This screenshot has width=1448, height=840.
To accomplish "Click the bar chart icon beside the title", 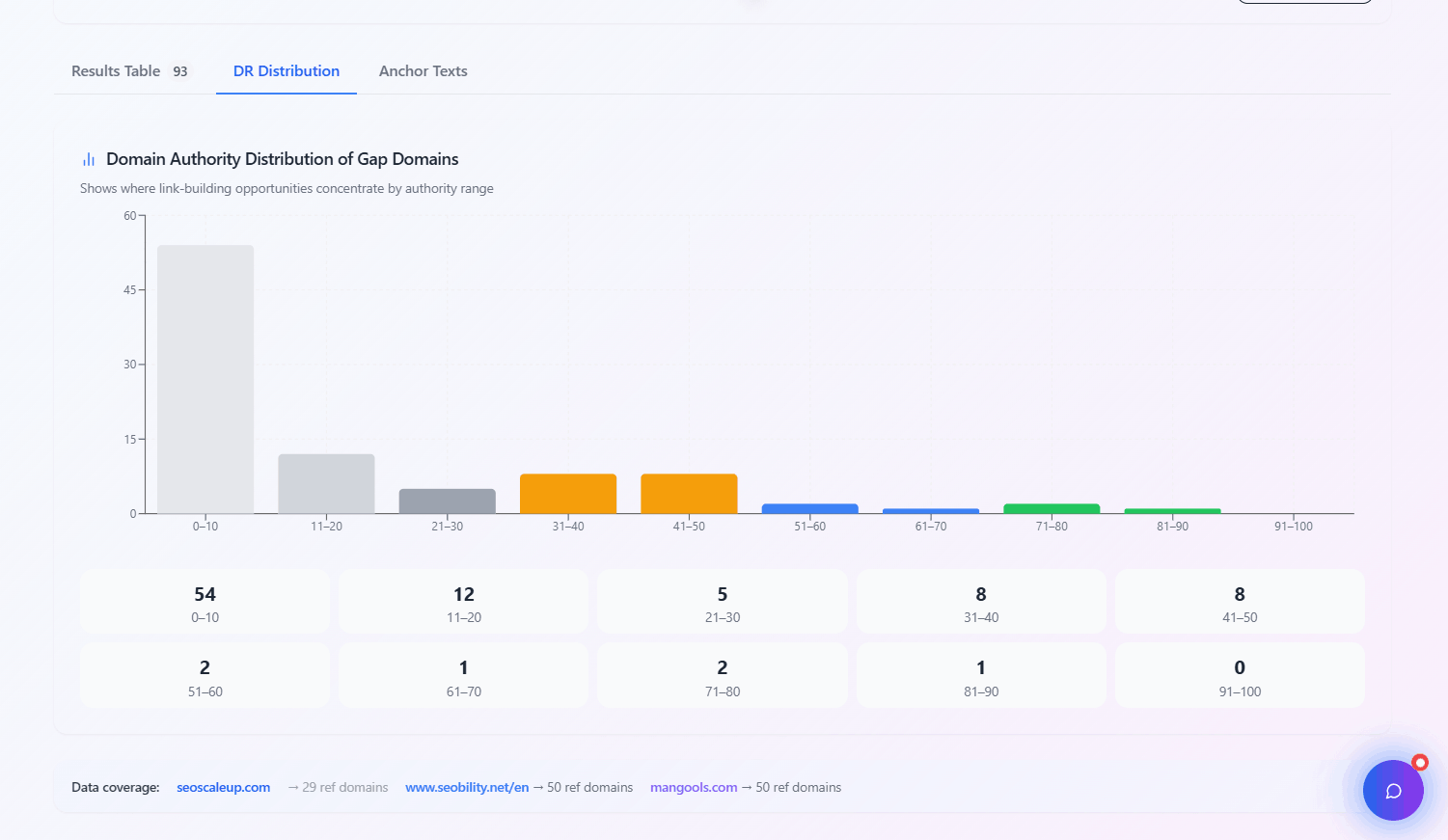I will (89, 158).
